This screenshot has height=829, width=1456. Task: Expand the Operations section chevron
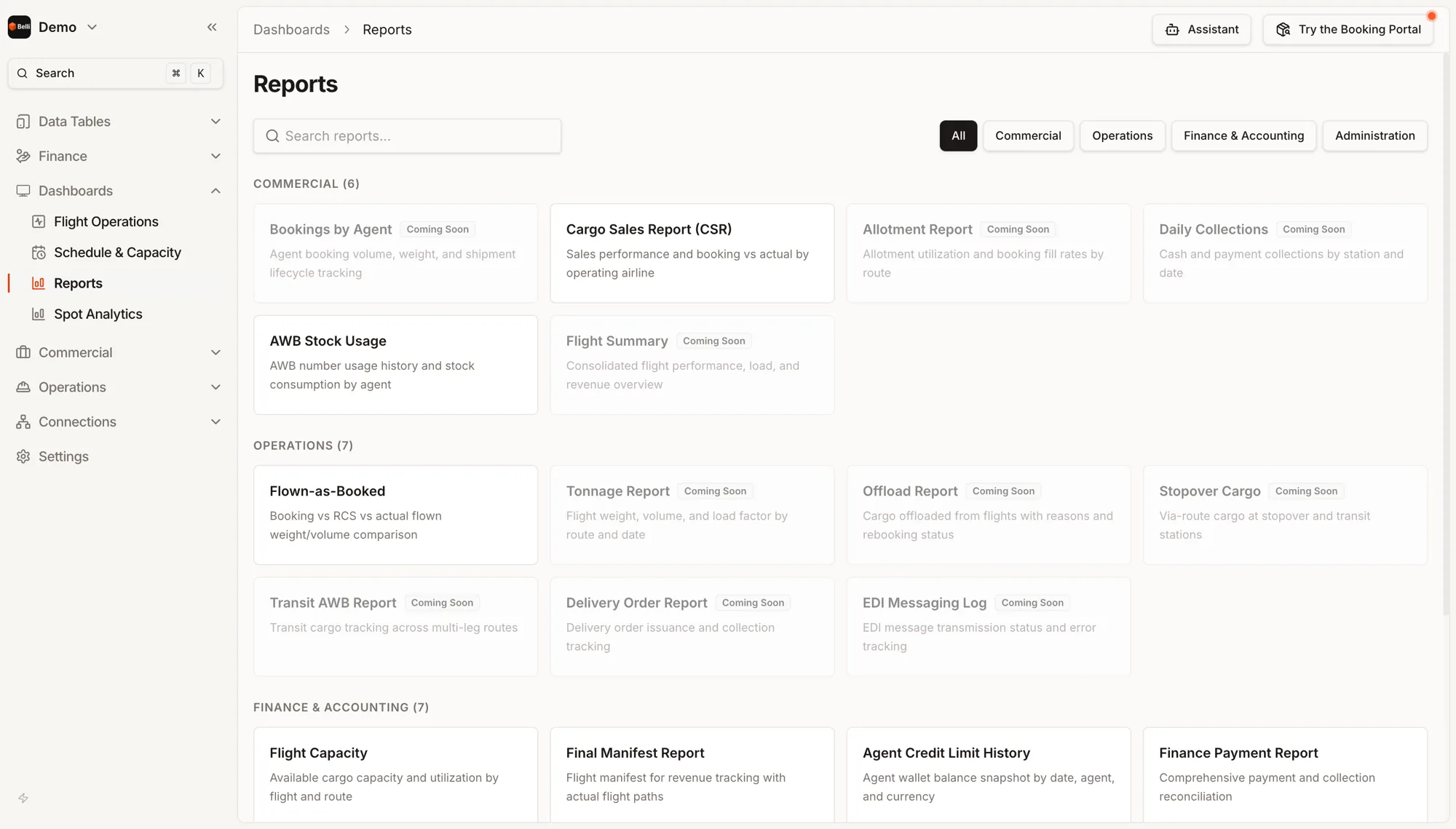click(215, 387)
